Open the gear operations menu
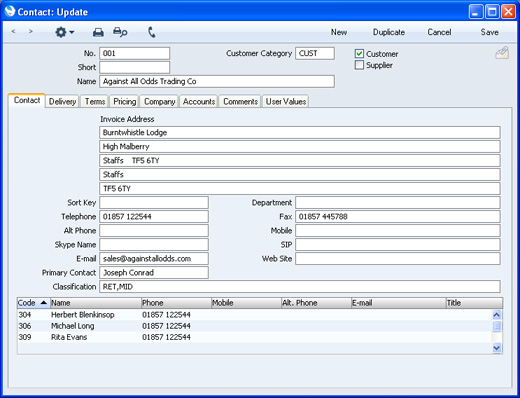 coord(64,32)
